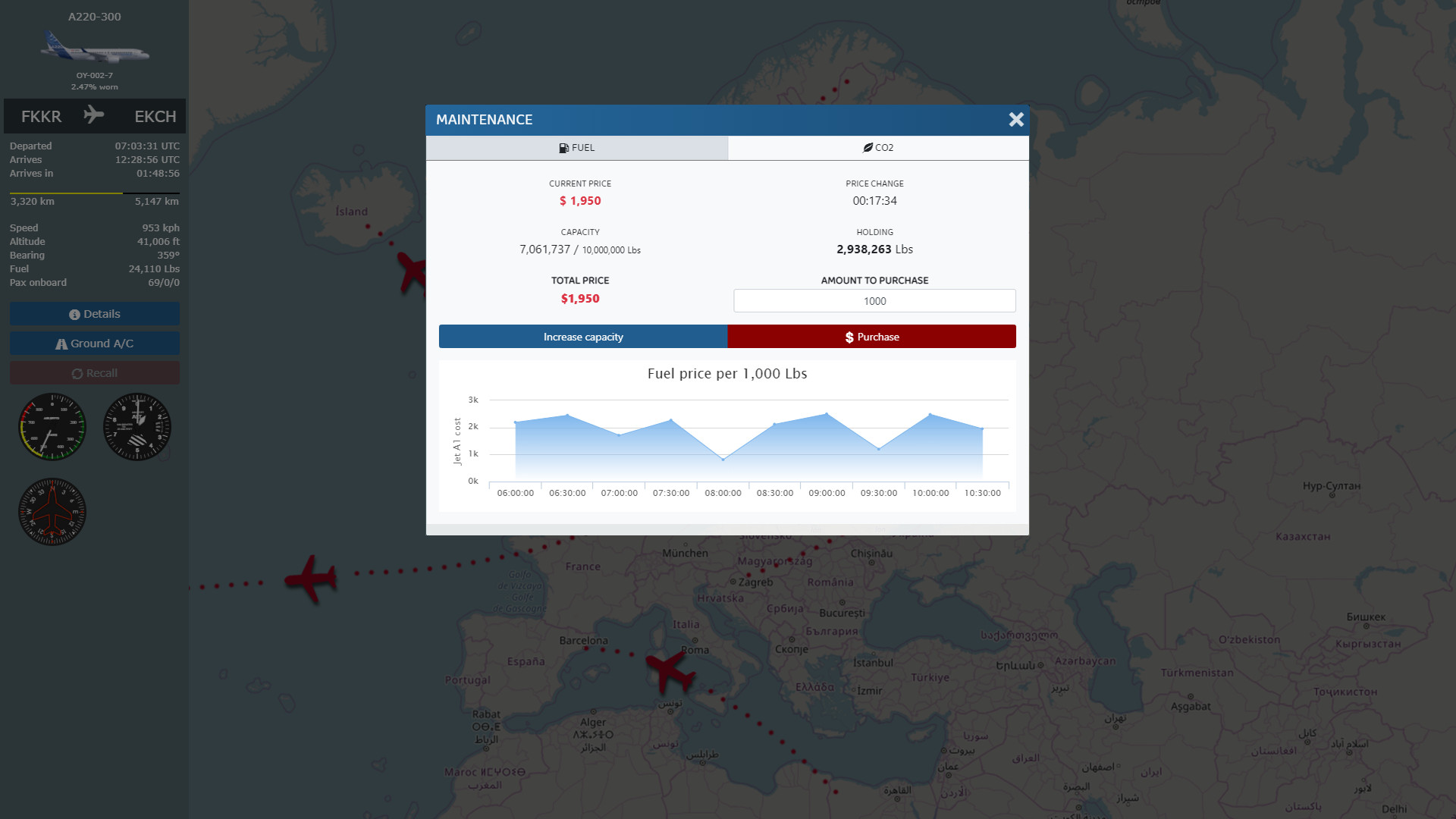Click Increase capacity button
The image size is (1456, 819).
click(582, 336)
